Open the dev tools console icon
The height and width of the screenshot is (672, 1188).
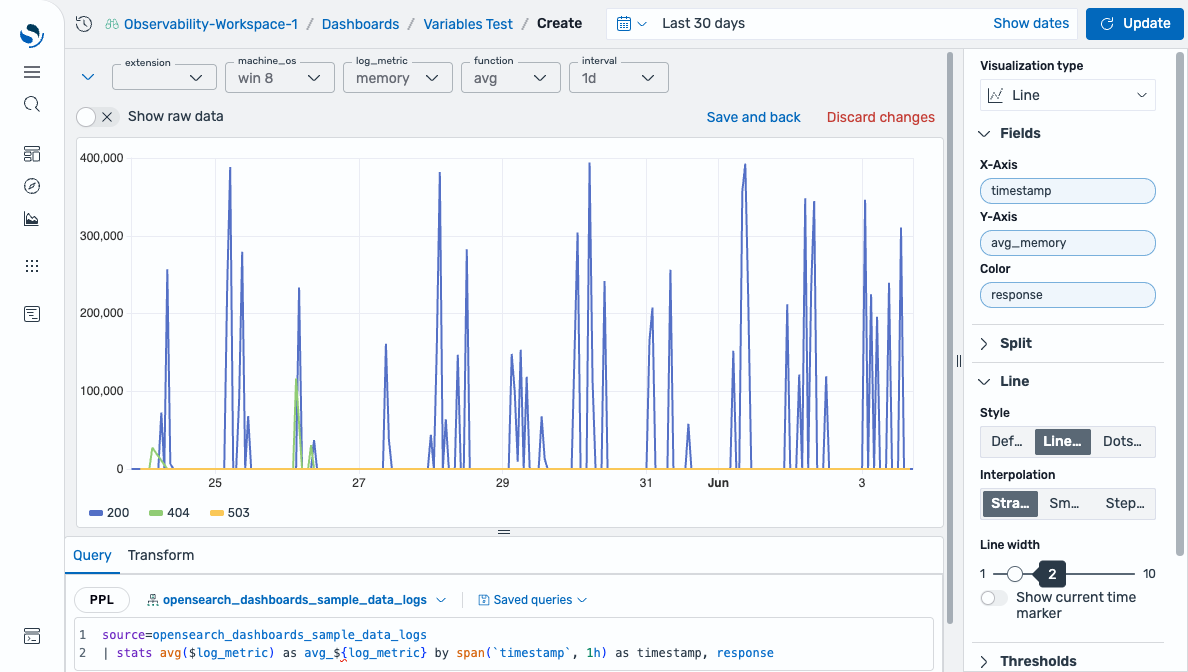tap(32, 636)
